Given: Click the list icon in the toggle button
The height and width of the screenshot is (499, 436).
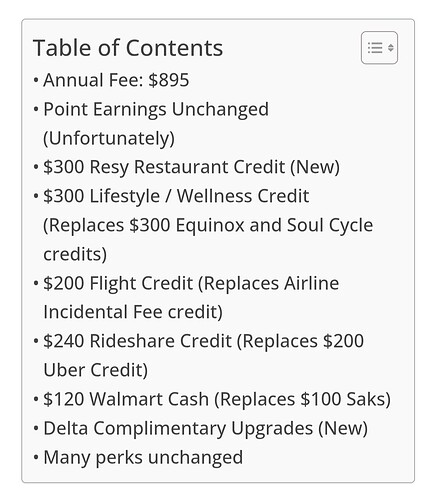Looking at the screenshot, I should [x=375, y=48].
